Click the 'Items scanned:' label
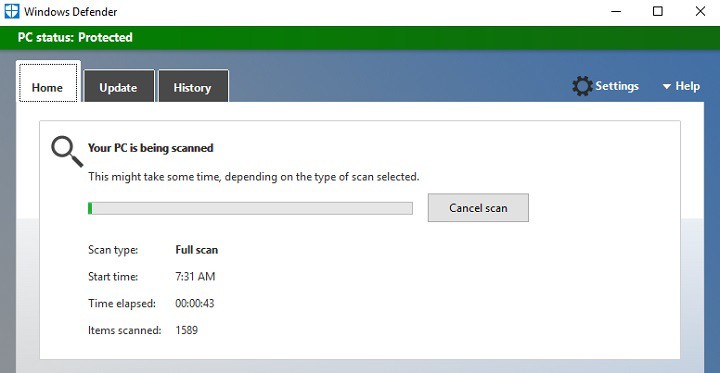This screenshot has height=373, width=720. pos(124,330)
